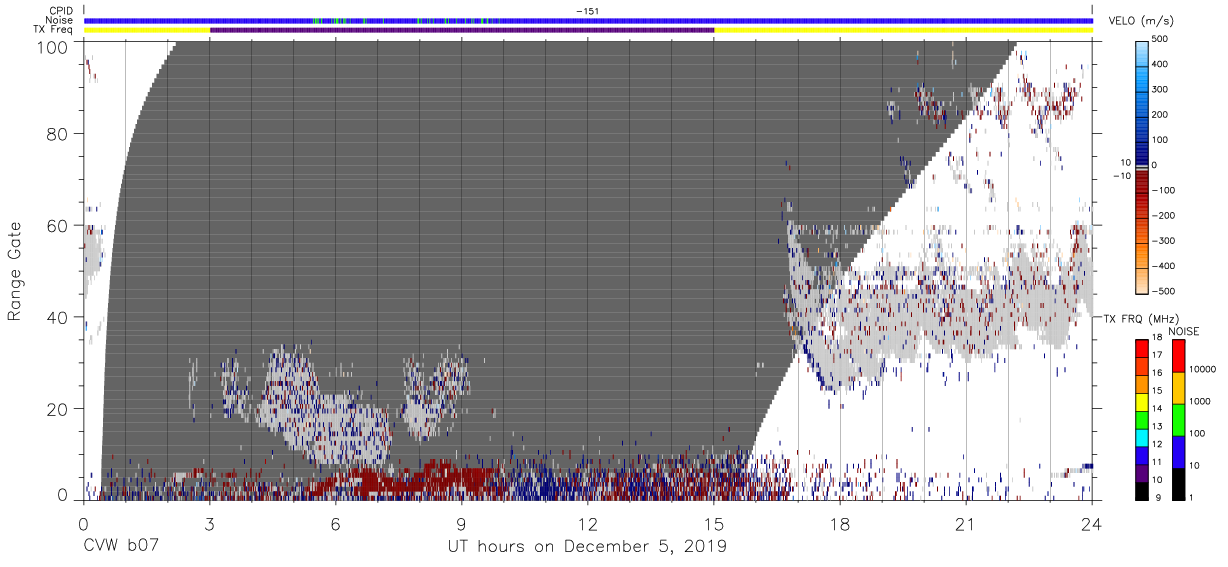Click y-axis tick label 40

(x=56, y=317)
